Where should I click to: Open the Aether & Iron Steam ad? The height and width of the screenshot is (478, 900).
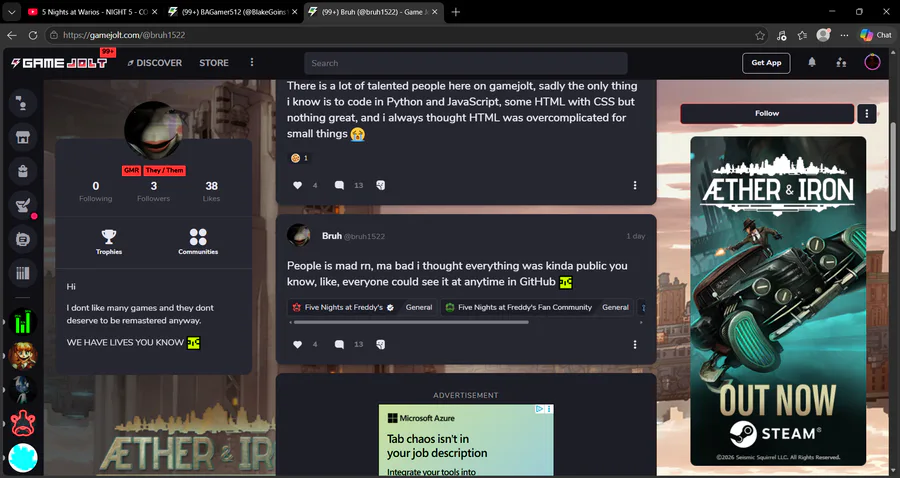pos(778,301)
